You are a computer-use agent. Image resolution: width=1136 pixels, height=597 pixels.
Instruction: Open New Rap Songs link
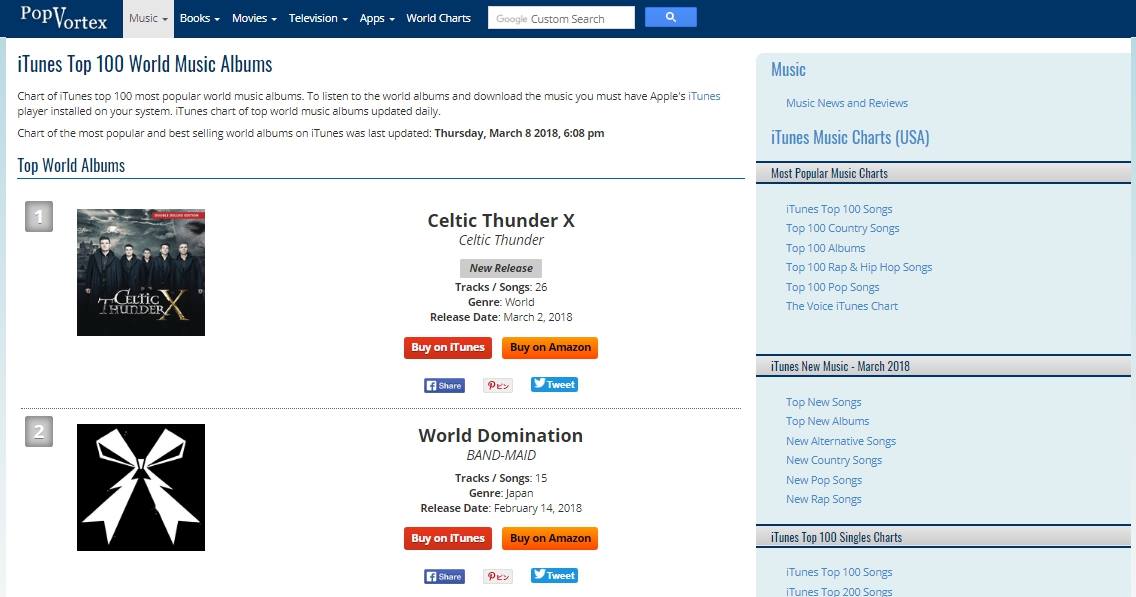click(824, 499)
